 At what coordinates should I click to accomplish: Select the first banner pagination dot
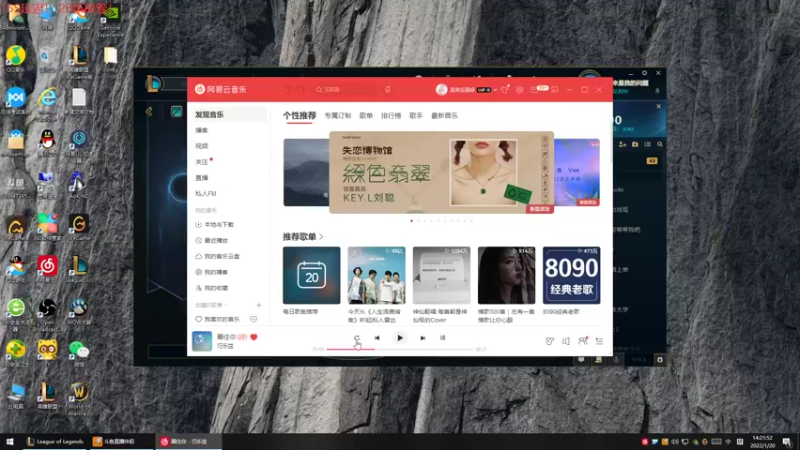412,221
